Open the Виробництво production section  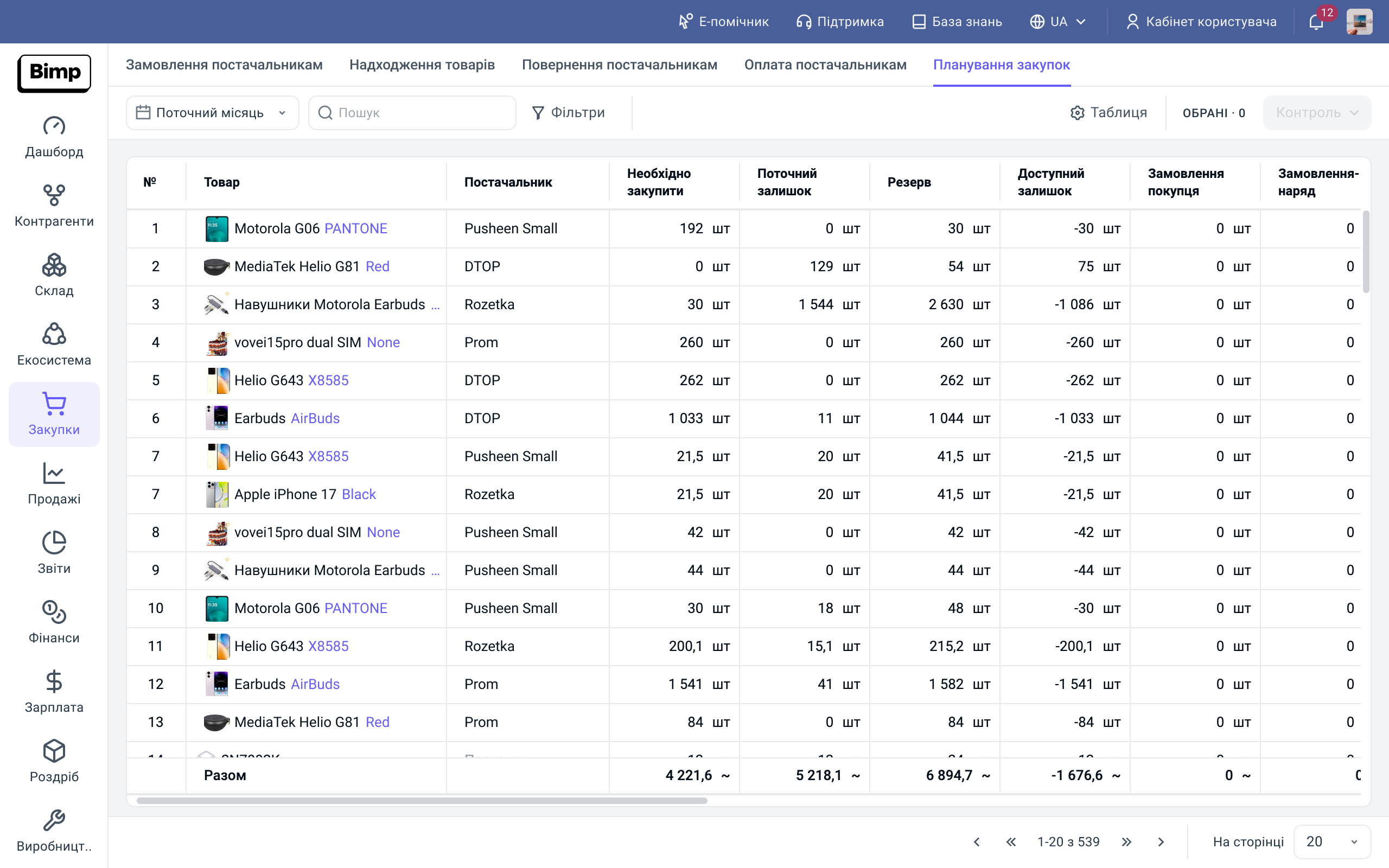54,831
